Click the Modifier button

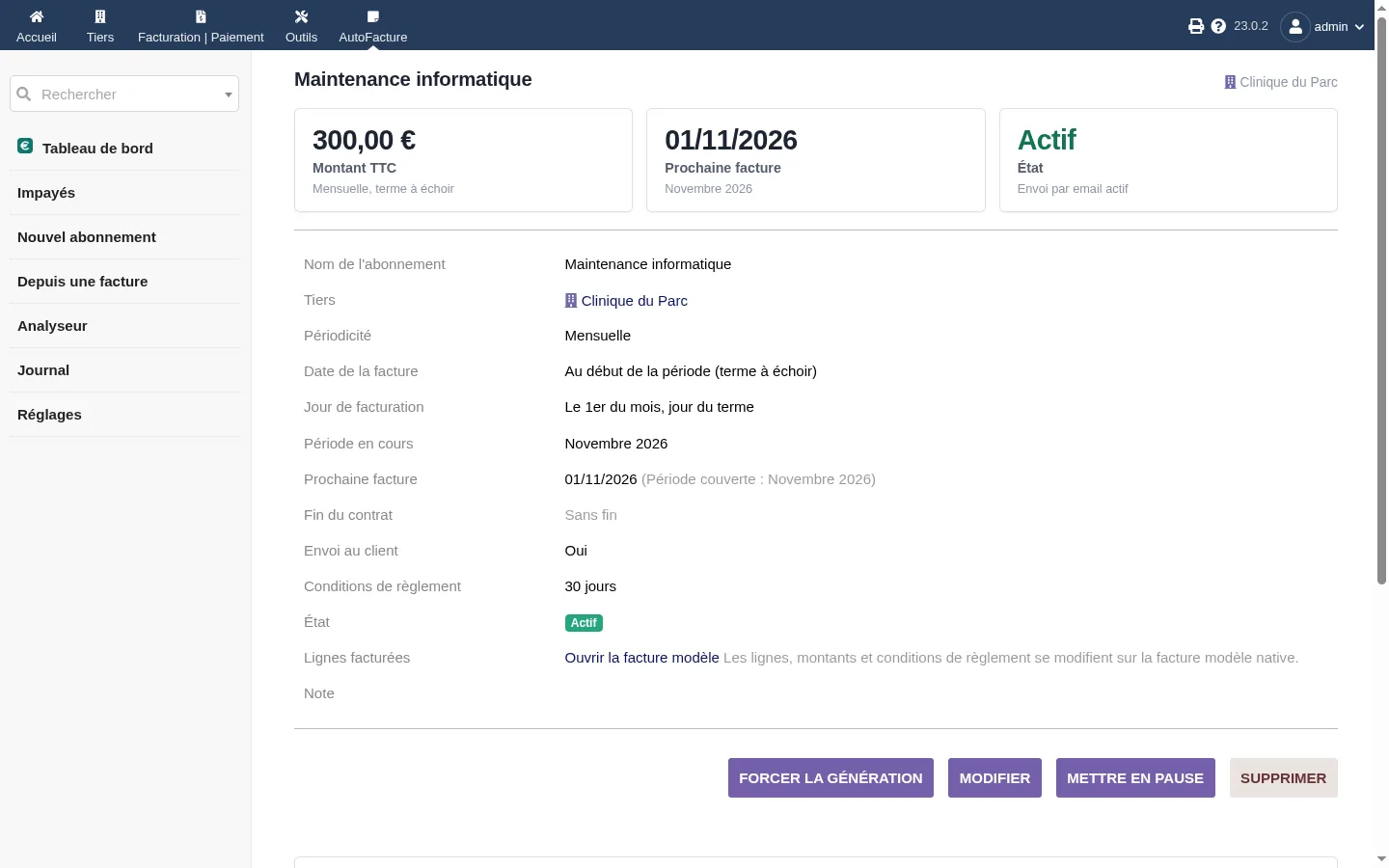point(994,778)
